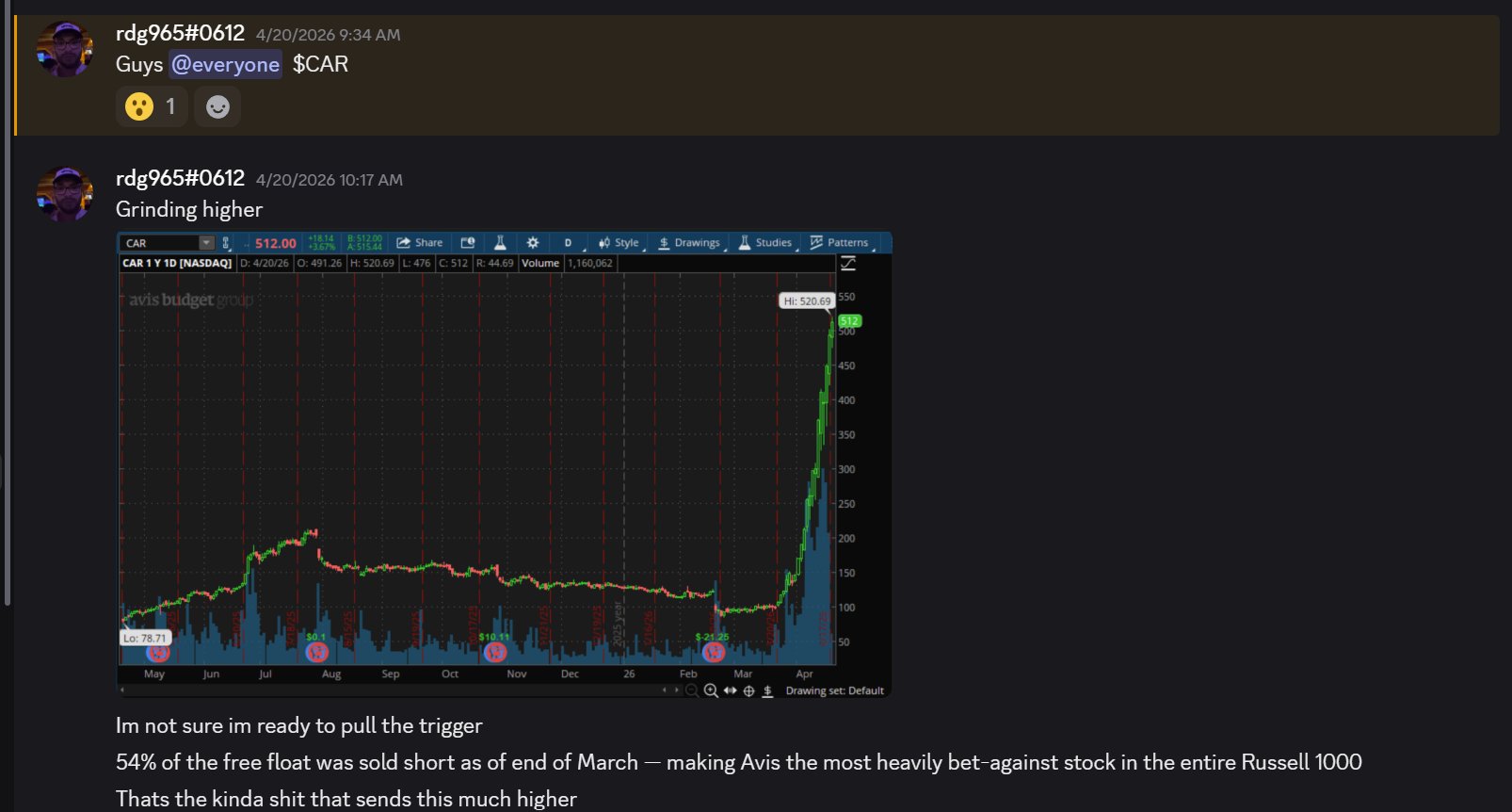Click earnings icon marked $-21.25
Image resolution: width=1512 pixels, height=812 pixels.
[714, 651]
